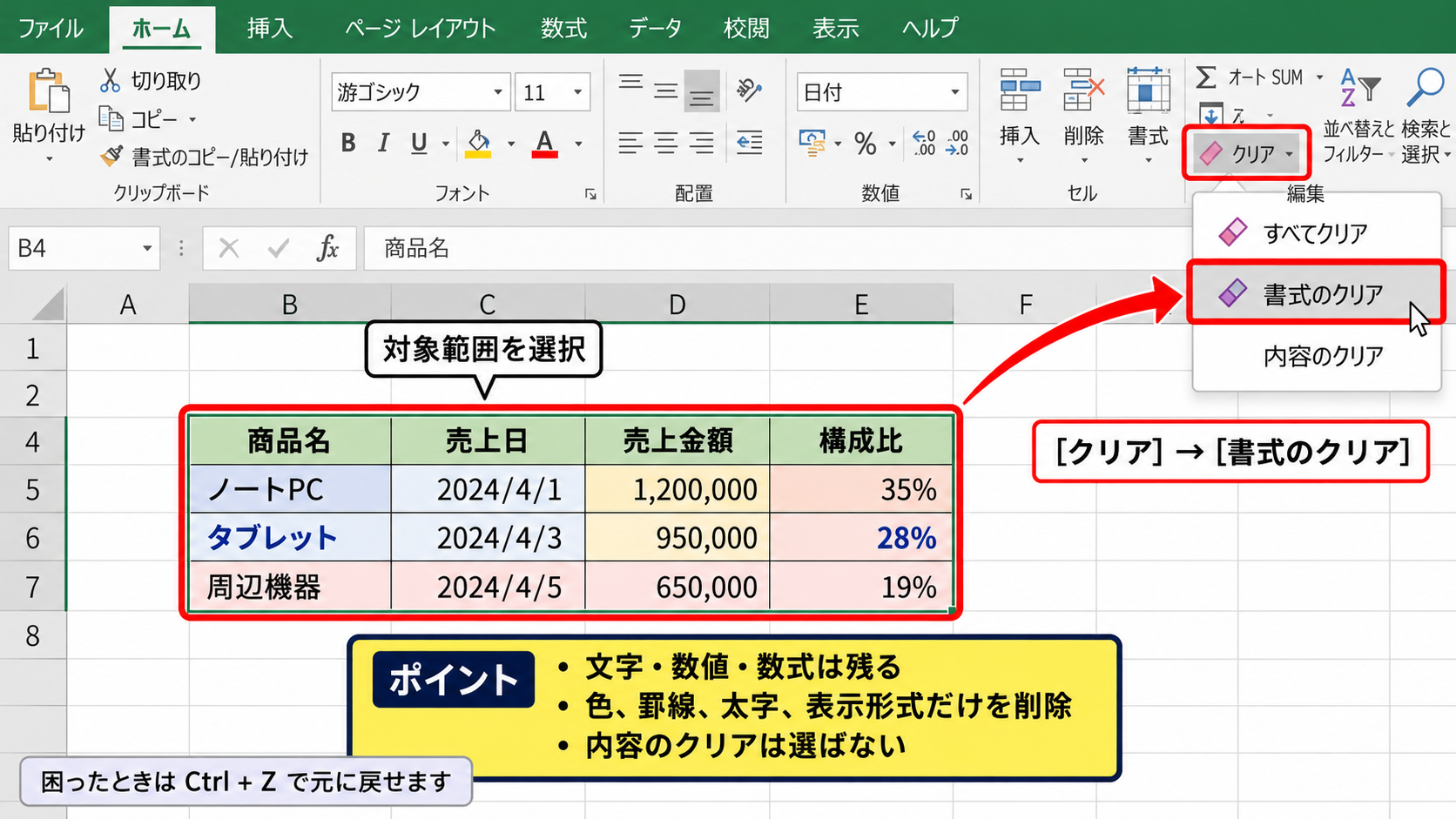Click the Paste (貼り付け) clipboard icon
This screenshot has width=1456, height=819.
pos(49,91)
